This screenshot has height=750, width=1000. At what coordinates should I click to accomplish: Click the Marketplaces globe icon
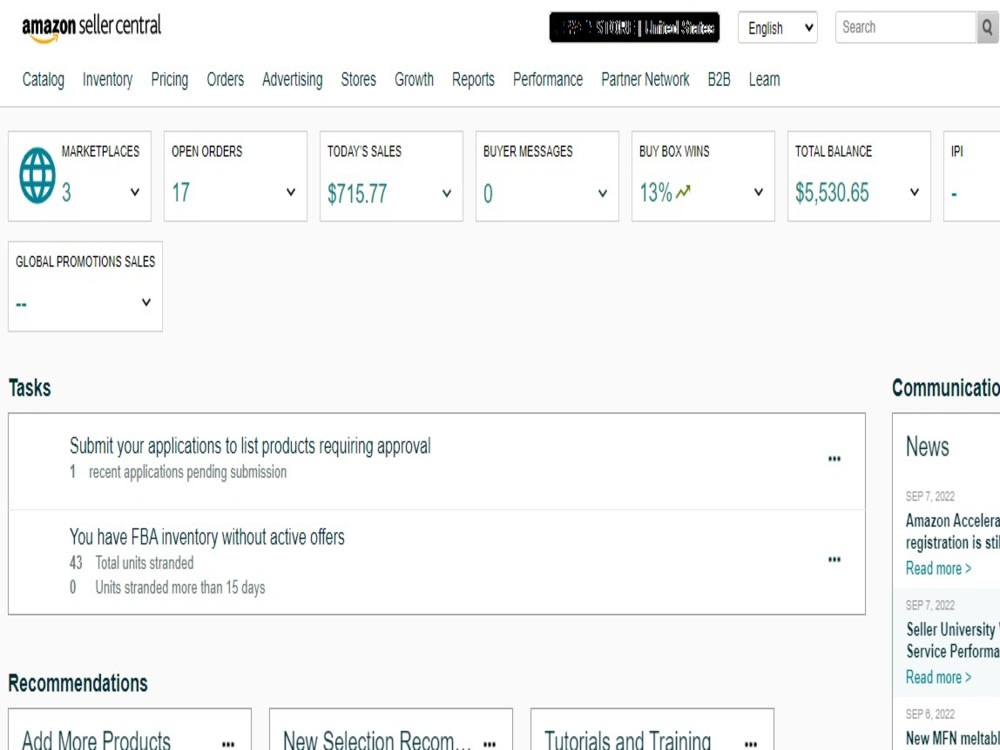coord(37,175)
